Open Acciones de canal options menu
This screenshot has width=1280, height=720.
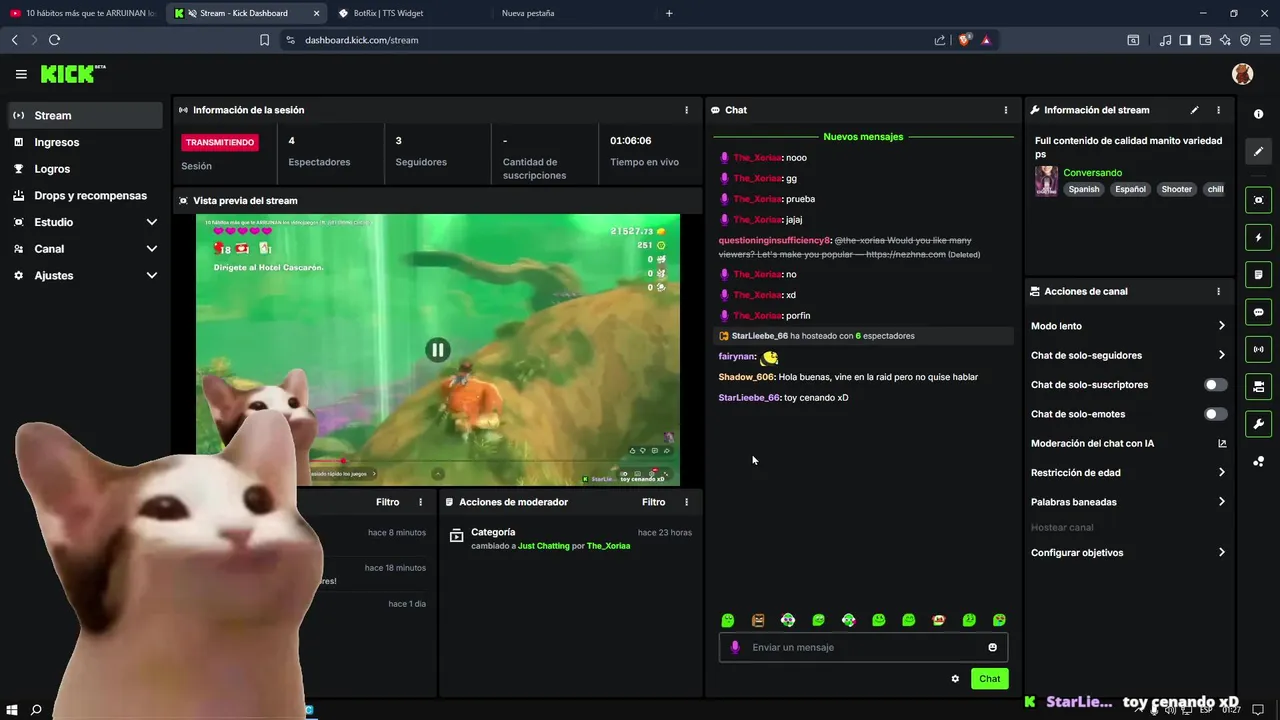(1218, 291)
